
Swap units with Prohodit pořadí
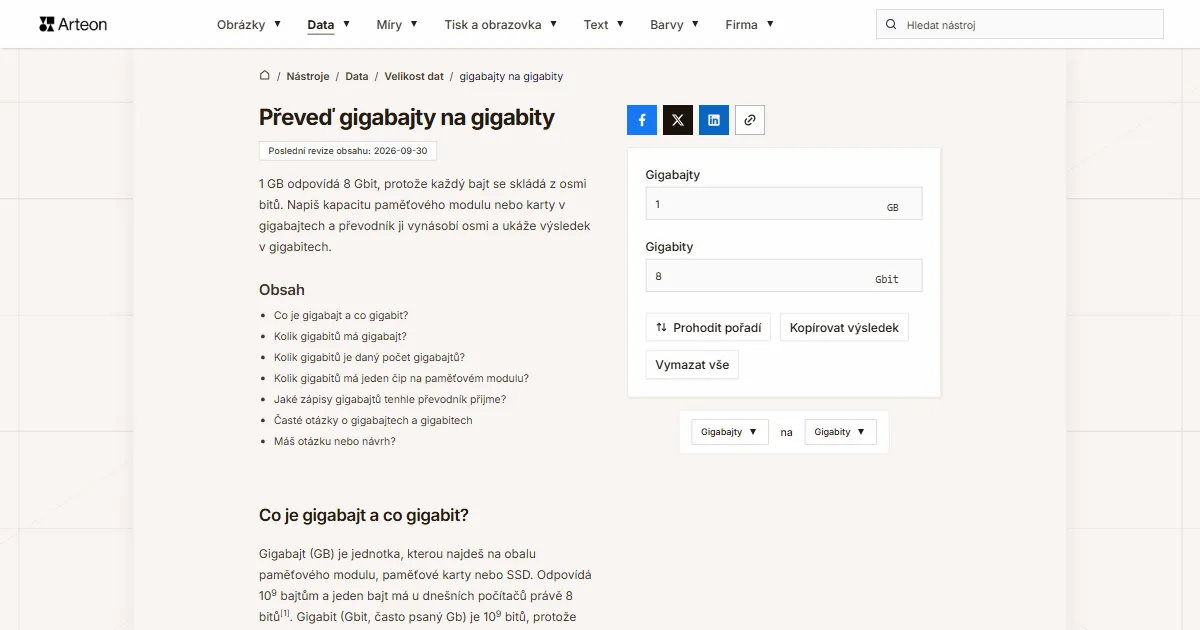pos(708,327)
